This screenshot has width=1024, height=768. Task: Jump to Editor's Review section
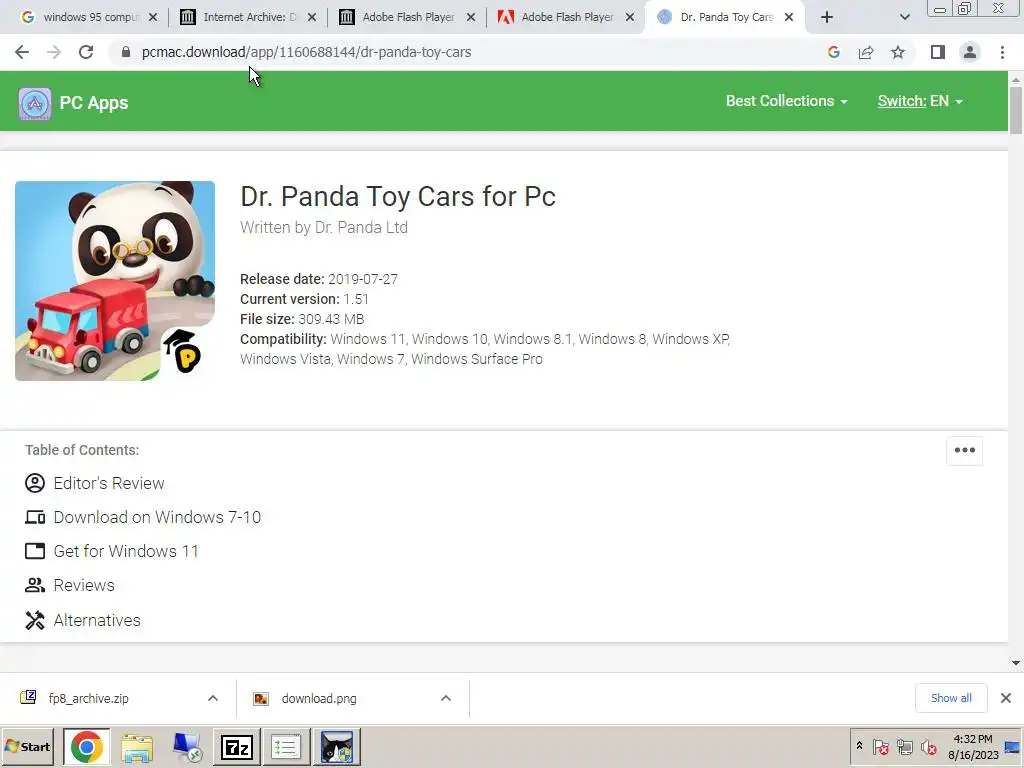[x=108, y=483]
